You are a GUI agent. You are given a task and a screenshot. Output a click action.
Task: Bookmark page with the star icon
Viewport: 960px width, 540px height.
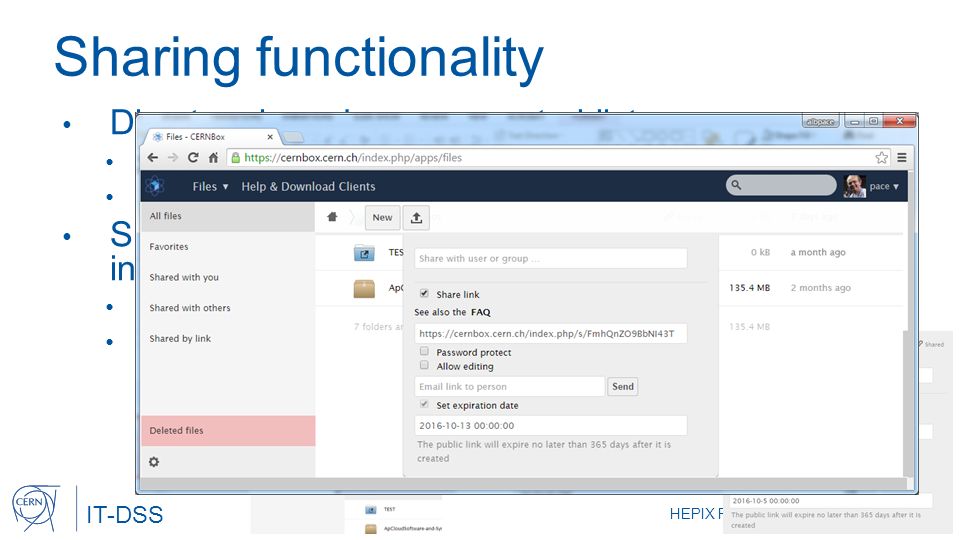point(881,157)
